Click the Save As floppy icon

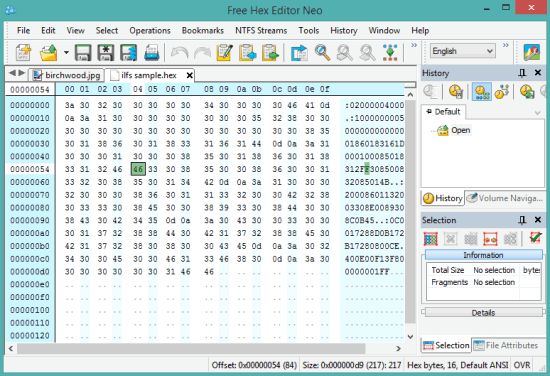(x=106, y=52)
